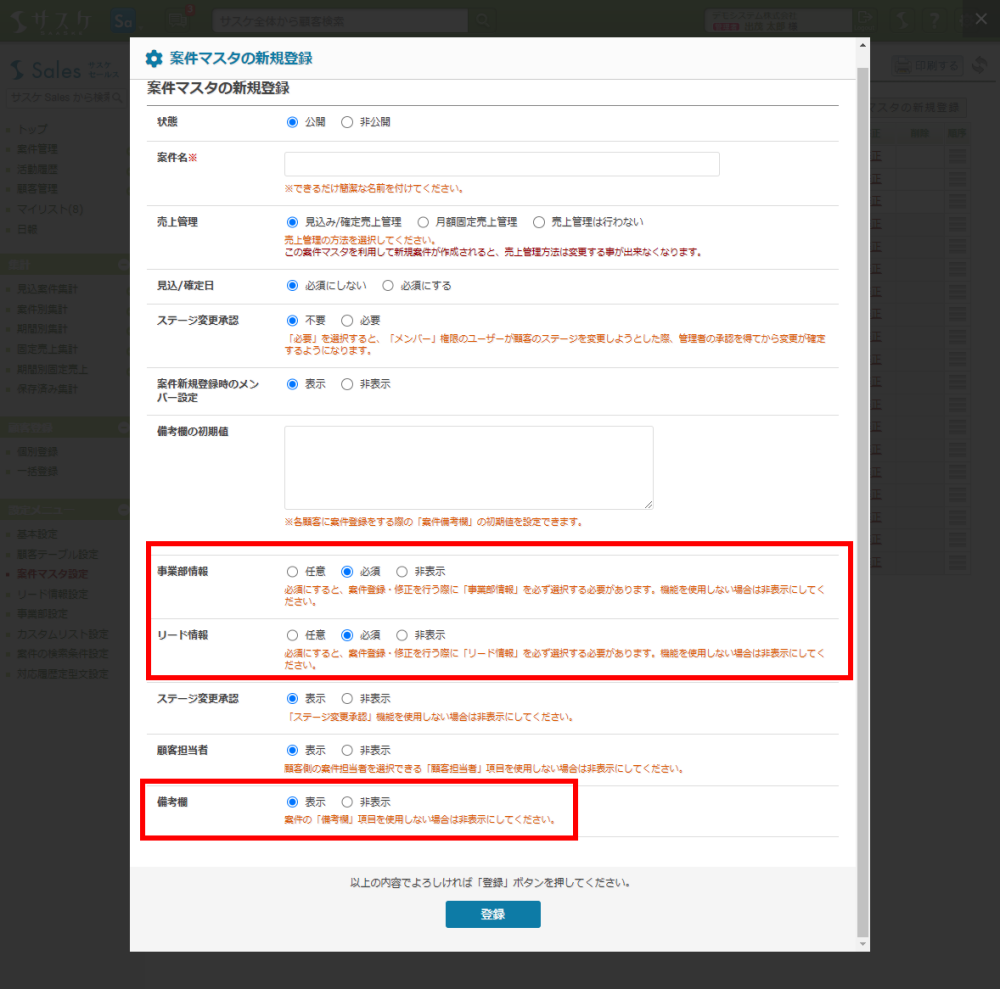
Task: Click into the 案件名 text field
Action: pos(501,164)
